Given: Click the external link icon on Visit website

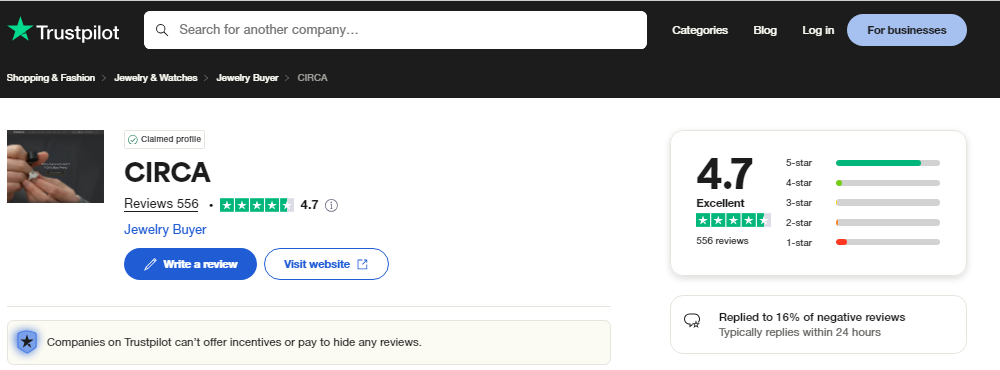Looking at the screenshot, I should [362, 264].
